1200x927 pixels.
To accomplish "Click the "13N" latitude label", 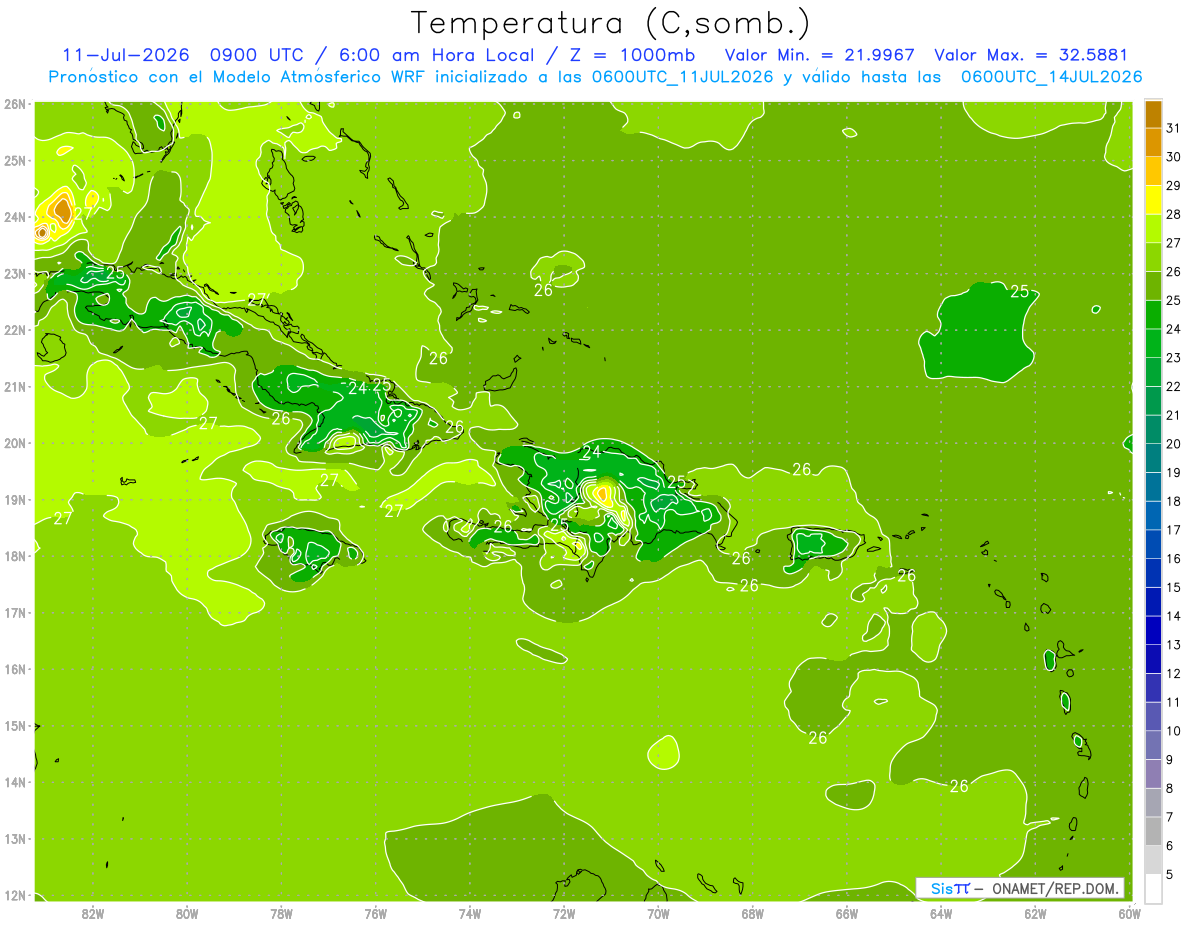I will (x=15, y=839).
